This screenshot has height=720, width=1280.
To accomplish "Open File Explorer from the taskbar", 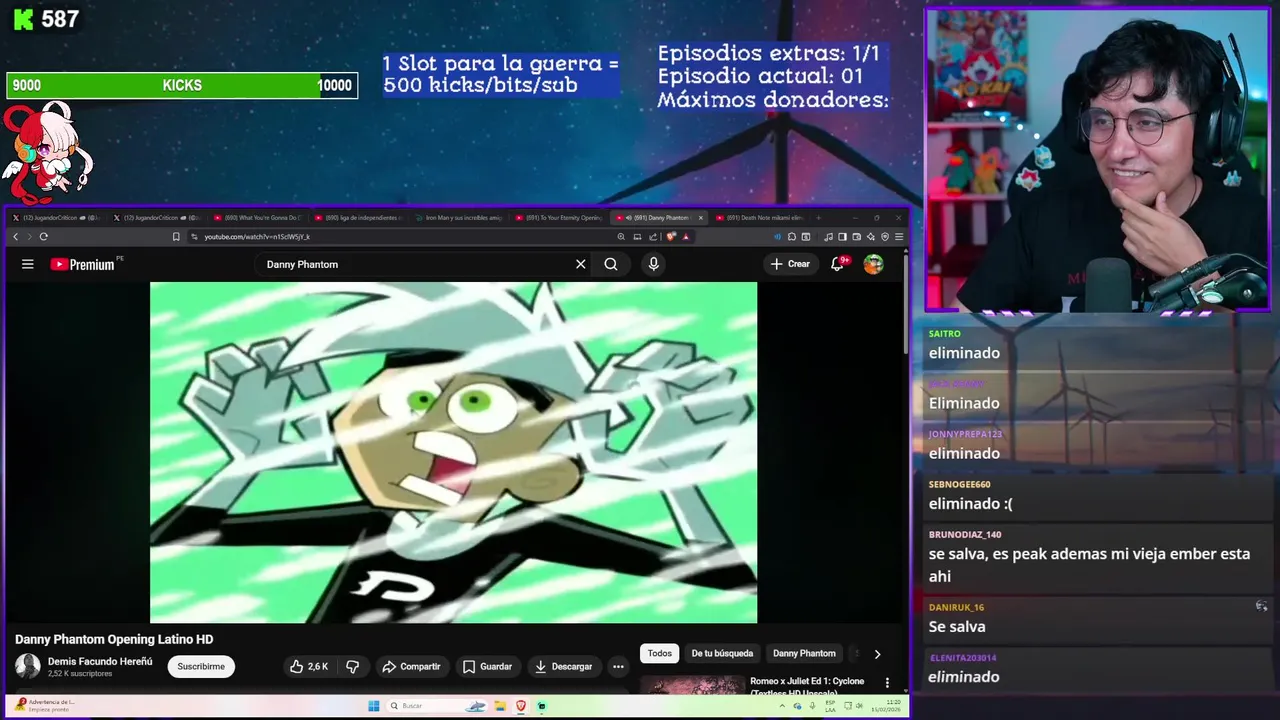I will (x=499, y=706).
